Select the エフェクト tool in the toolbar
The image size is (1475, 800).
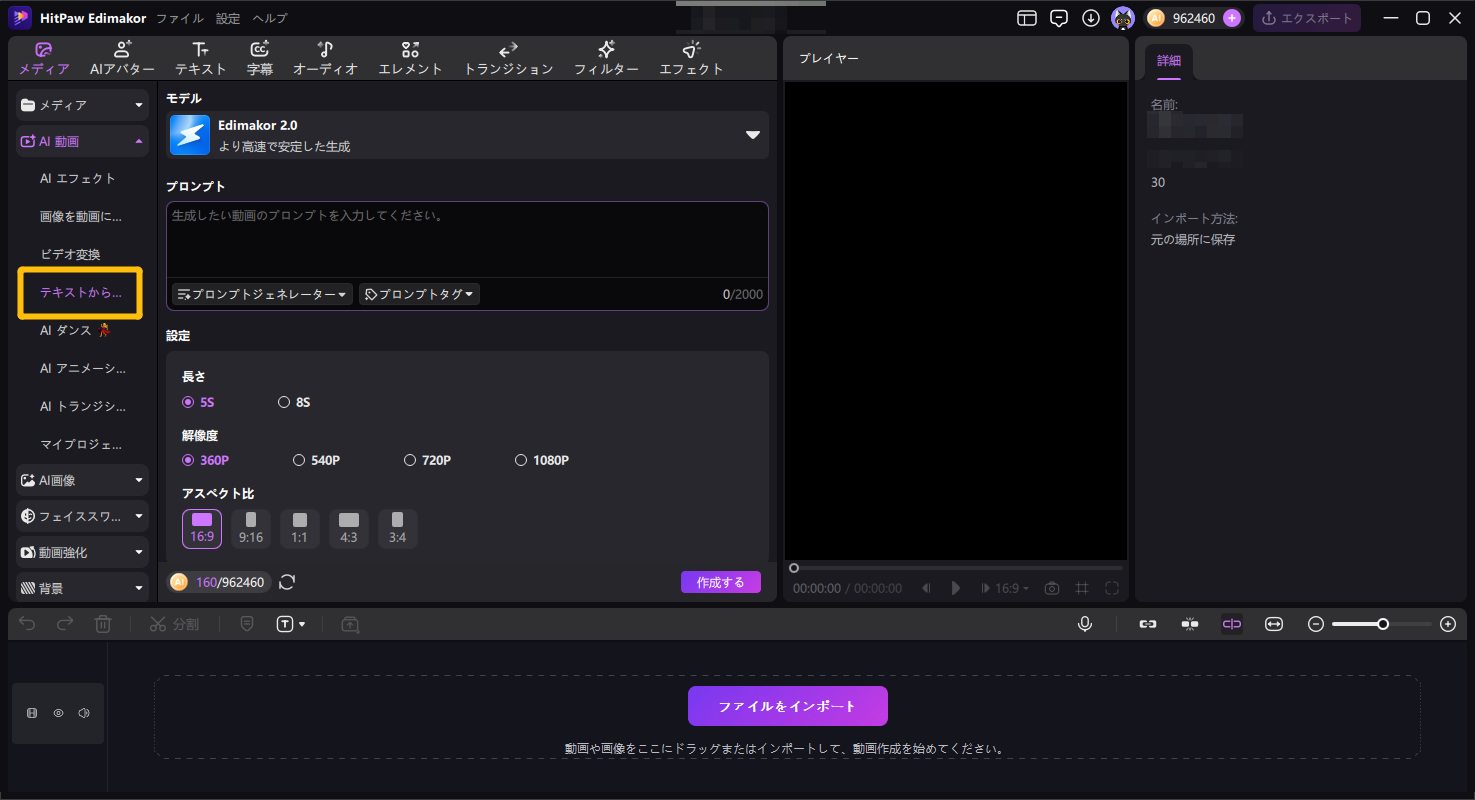(691, 57)
